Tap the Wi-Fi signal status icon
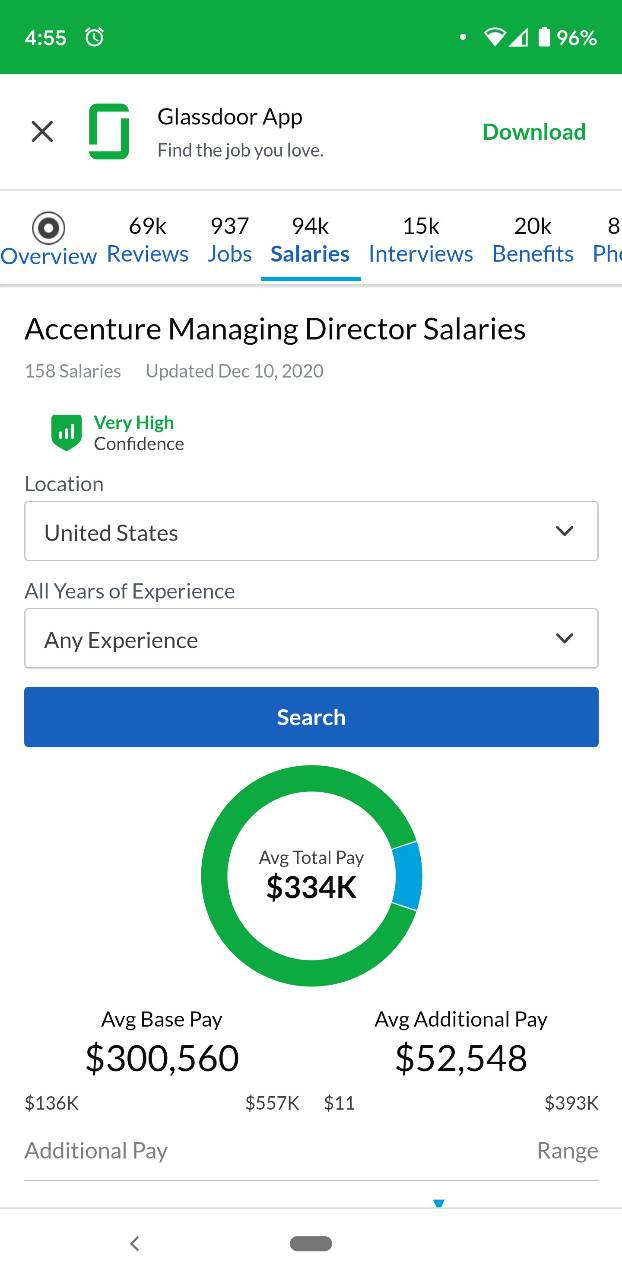This screenshot has width=622, height=1280. [x=495, y=37]
